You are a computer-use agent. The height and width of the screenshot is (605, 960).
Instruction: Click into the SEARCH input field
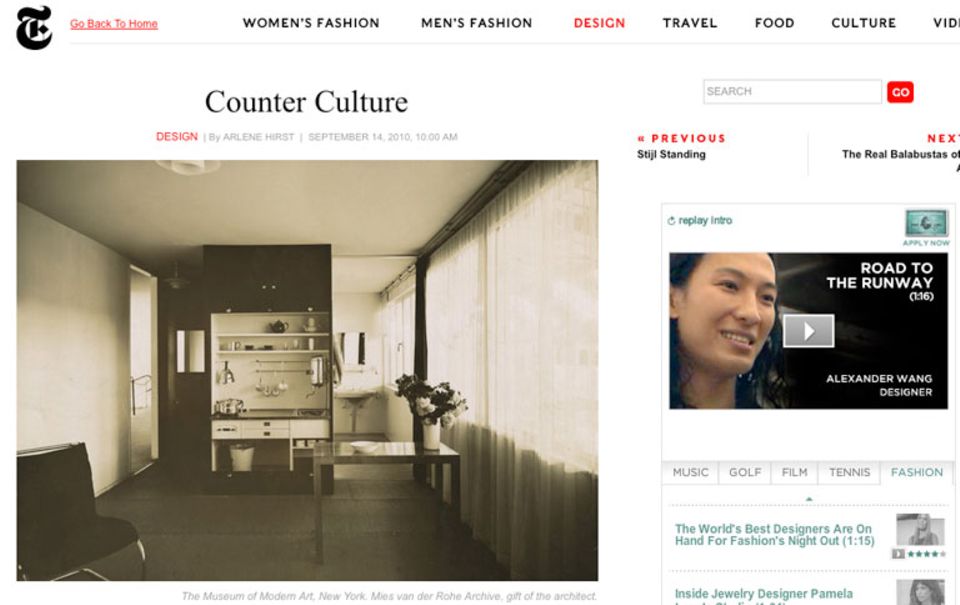coord(792,91)
